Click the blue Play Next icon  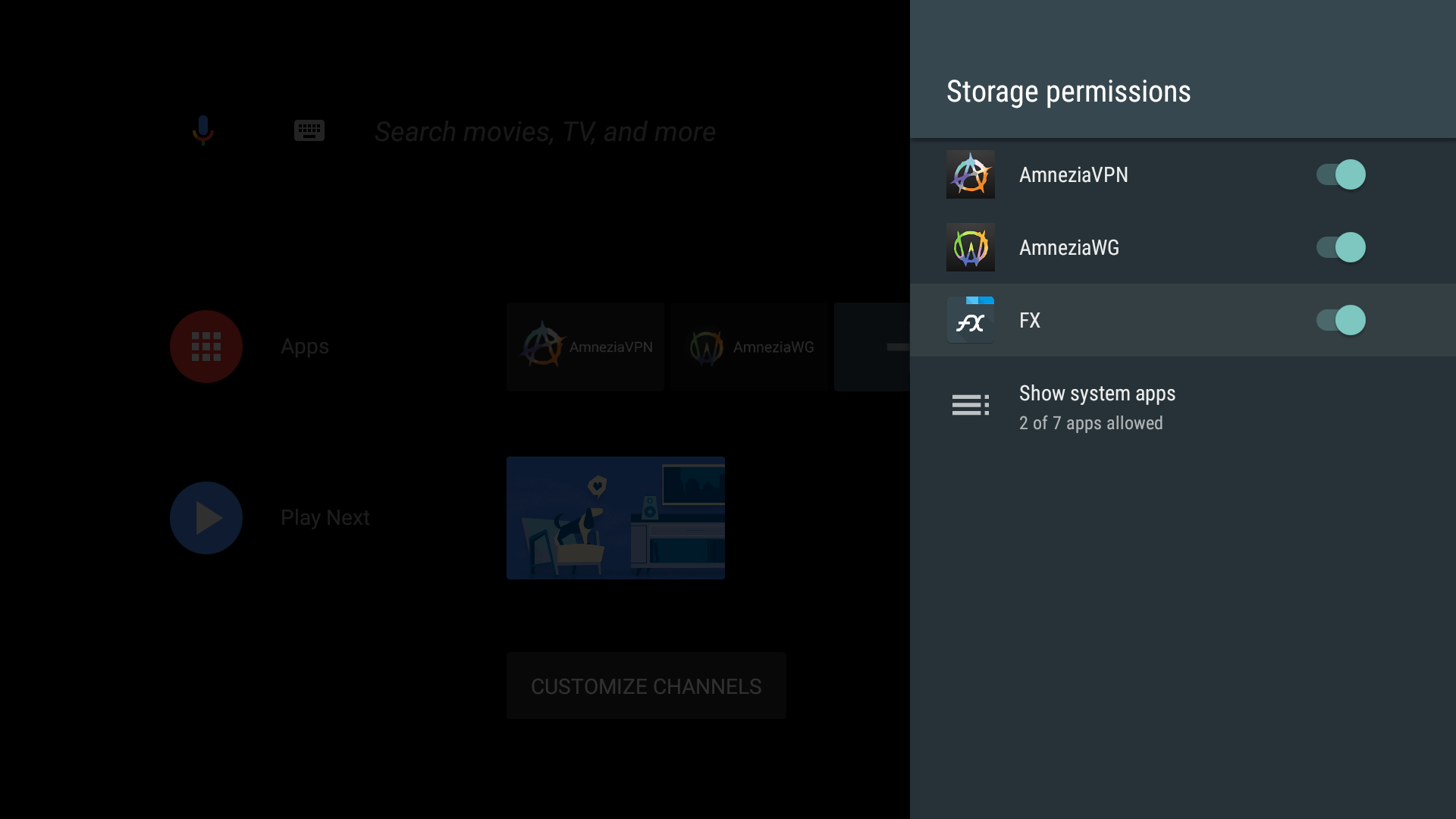coord(206,518)
